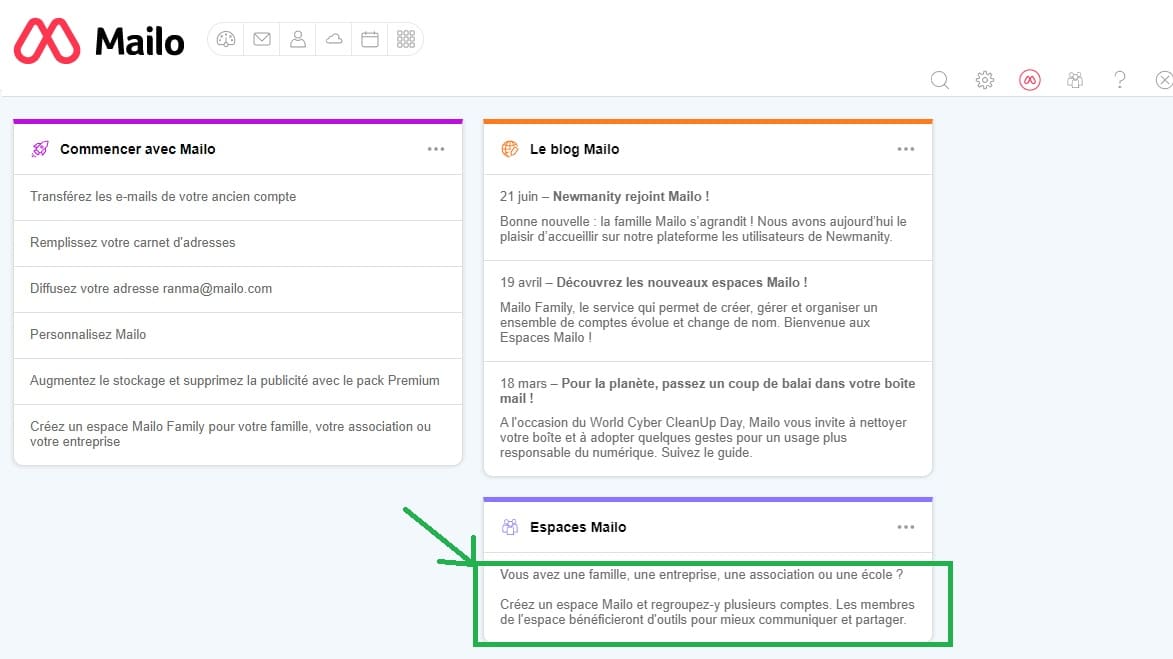Click the Mailo logo
This screenshot has height=659, width=1173.
[99, 40]
